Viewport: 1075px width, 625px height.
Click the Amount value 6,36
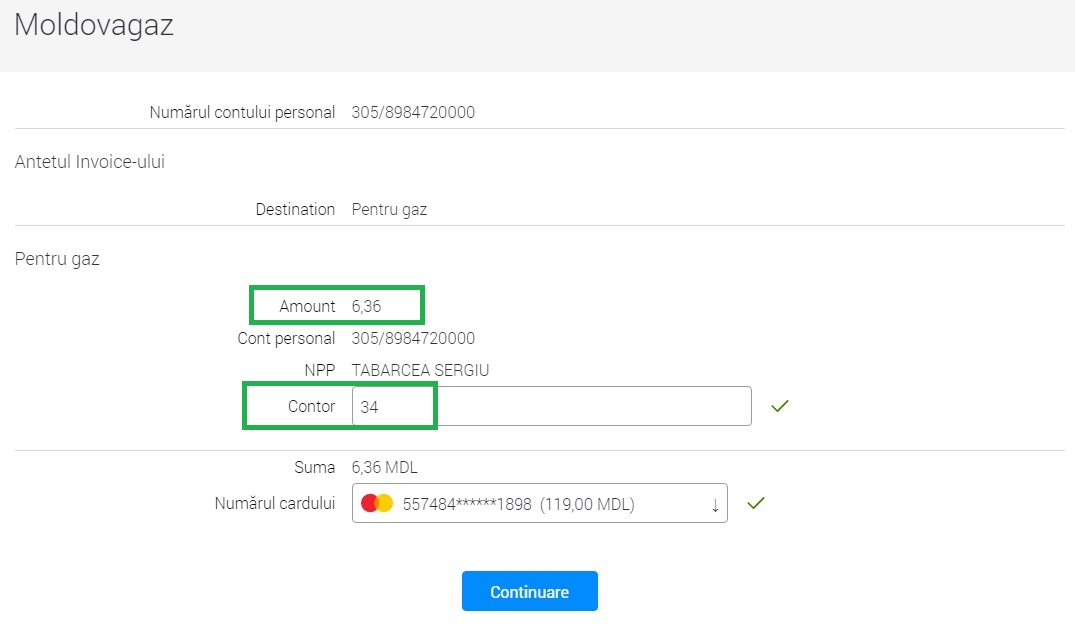click(366, 306)
